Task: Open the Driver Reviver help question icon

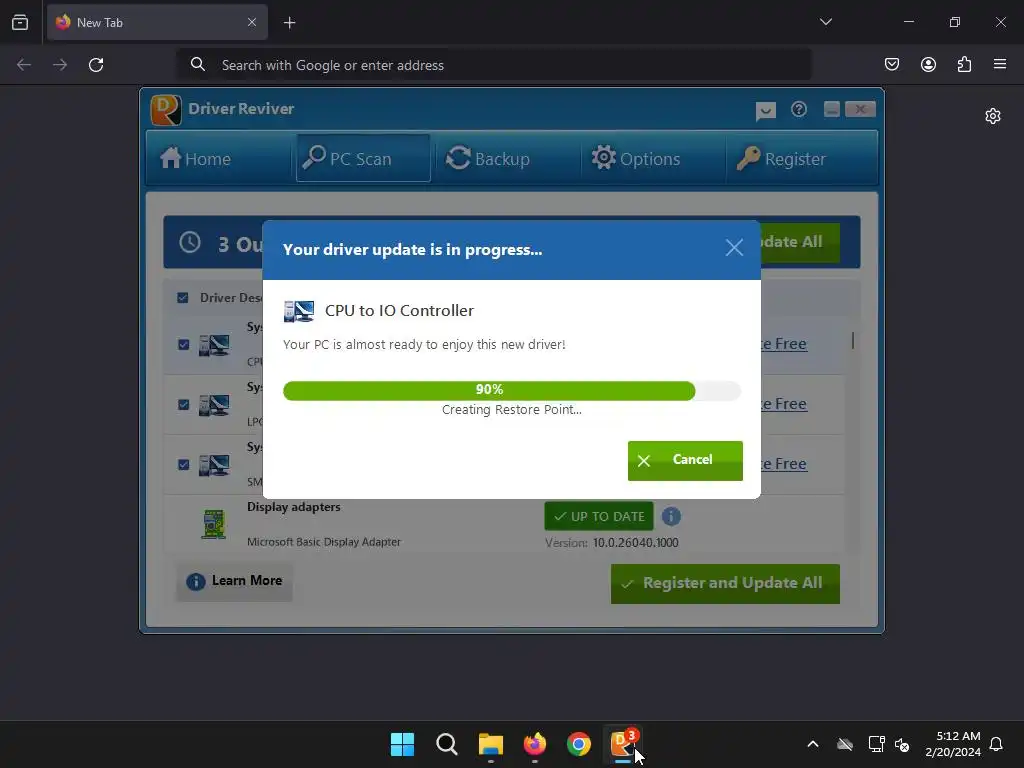Action: [x=799, y=109]
